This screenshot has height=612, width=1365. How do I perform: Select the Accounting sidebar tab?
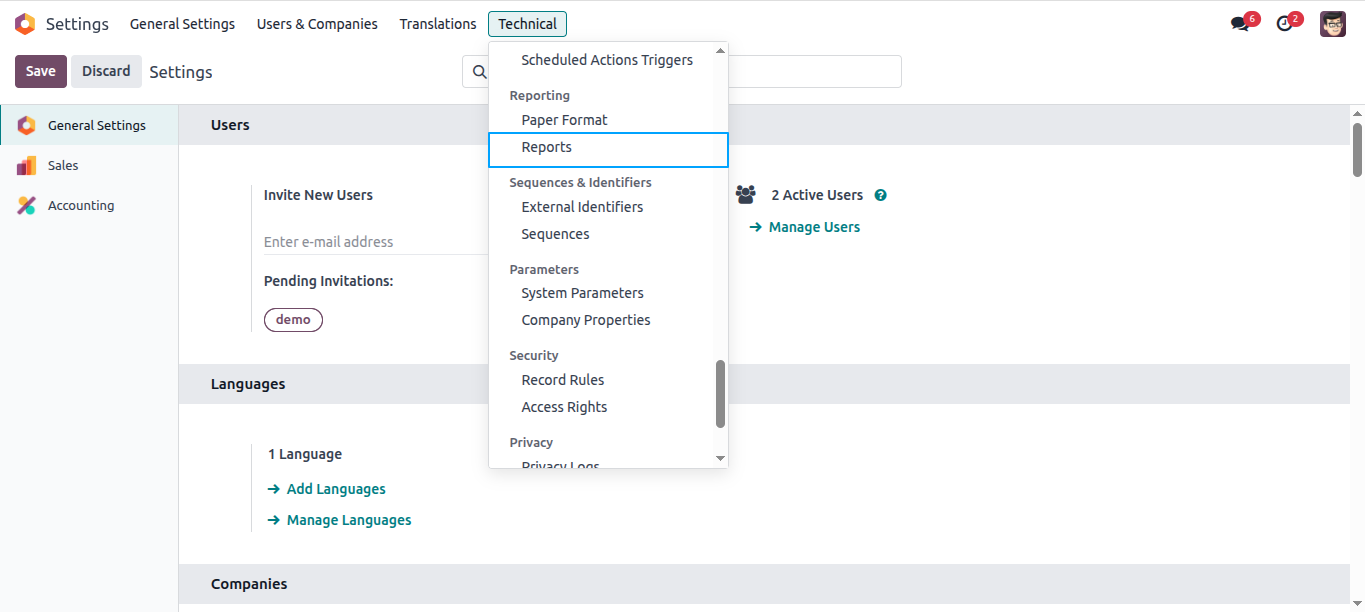[89, 205]
